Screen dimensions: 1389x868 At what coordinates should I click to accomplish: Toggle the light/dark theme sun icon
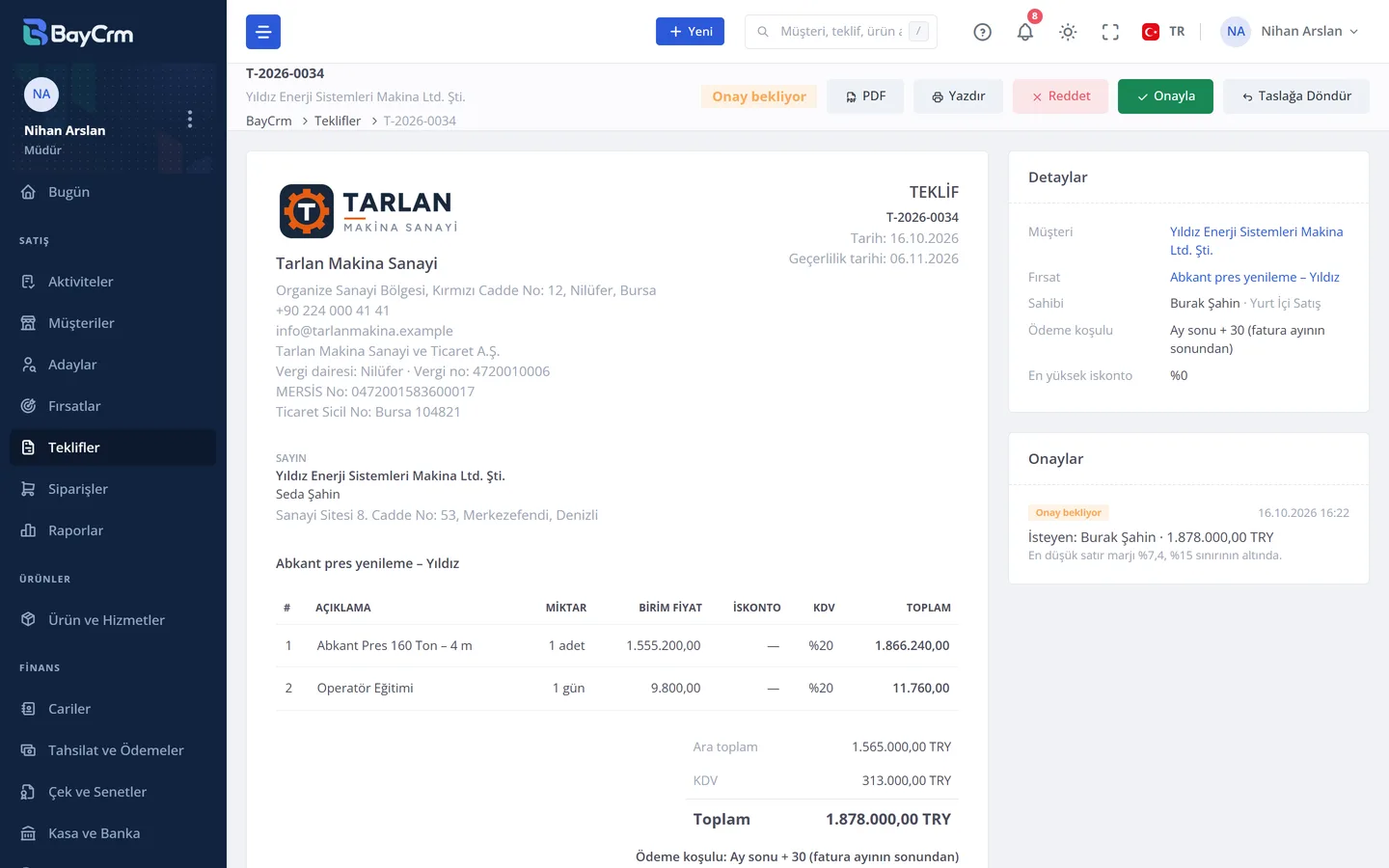tap(1068, 32)
